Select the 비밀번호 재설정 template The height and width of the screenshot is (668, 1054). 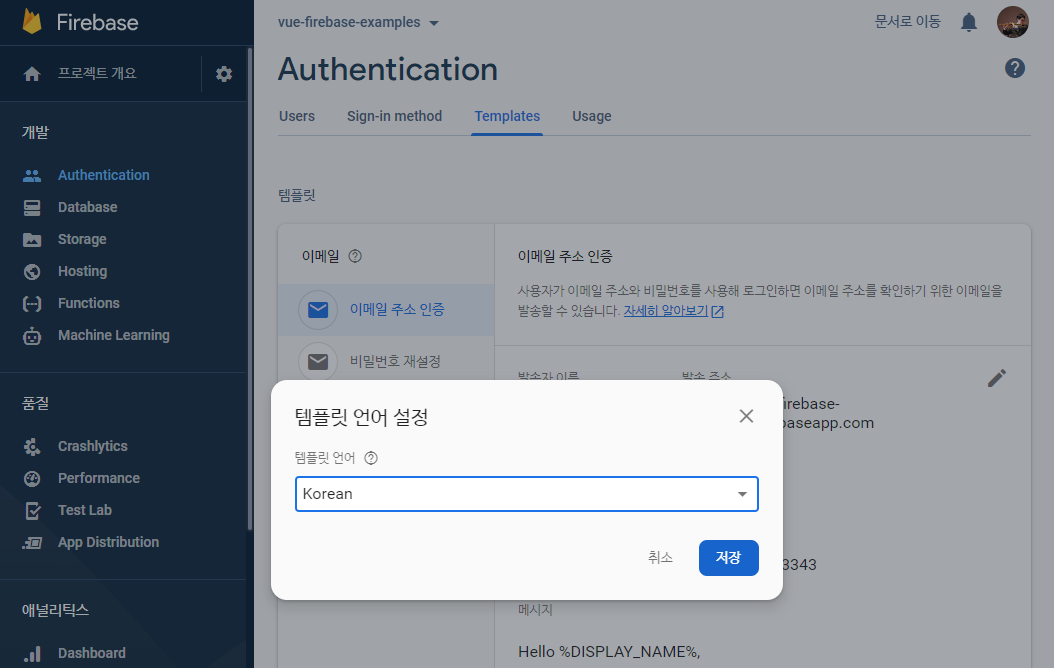tap(386, 362)
